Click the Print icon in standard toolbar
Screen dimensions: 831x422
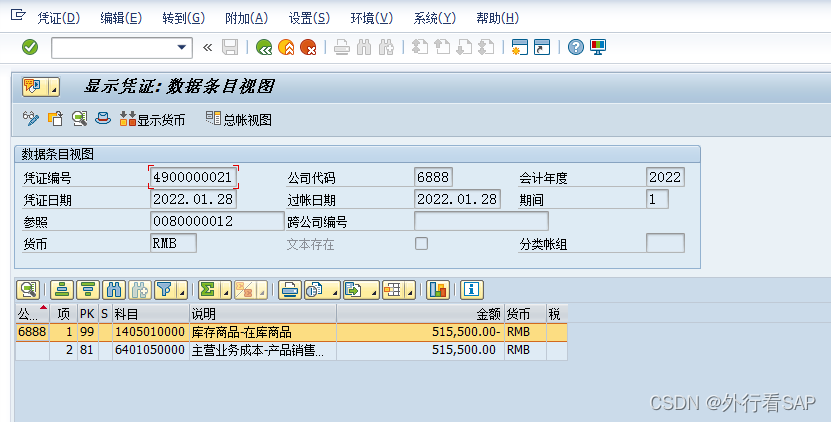[x=342, y=47]
